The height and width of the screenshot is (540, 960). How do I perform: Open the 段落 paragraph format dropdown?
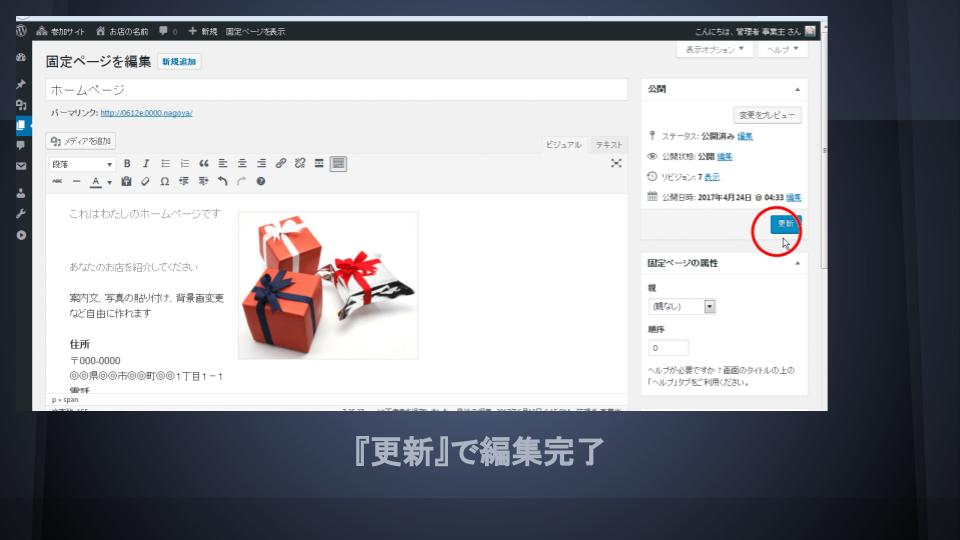(82, 163)
